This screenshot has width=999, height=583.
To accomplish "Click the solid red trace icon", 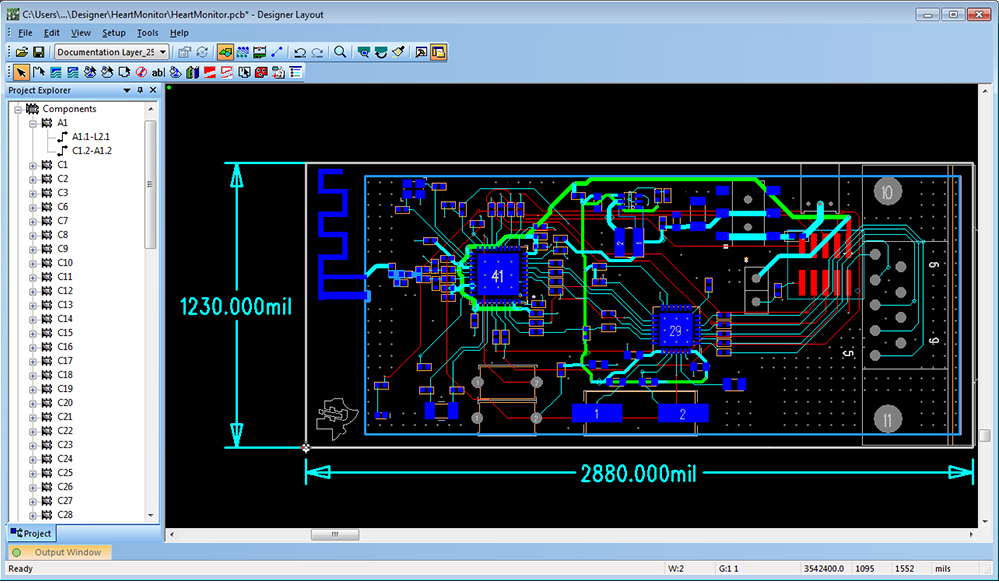I will click(x=210, y=72).
